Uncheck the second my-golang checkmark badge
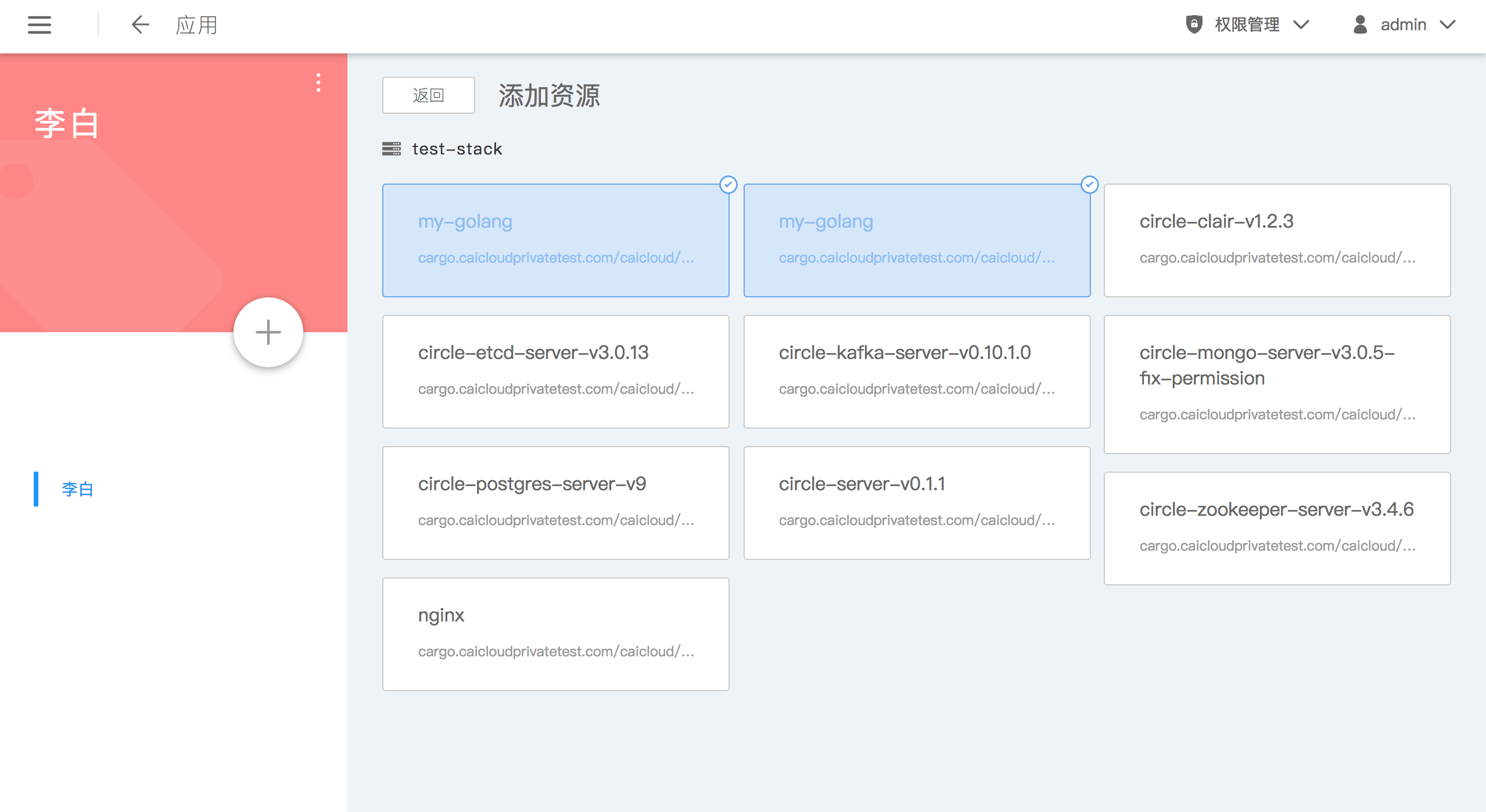 [1089, 185]
